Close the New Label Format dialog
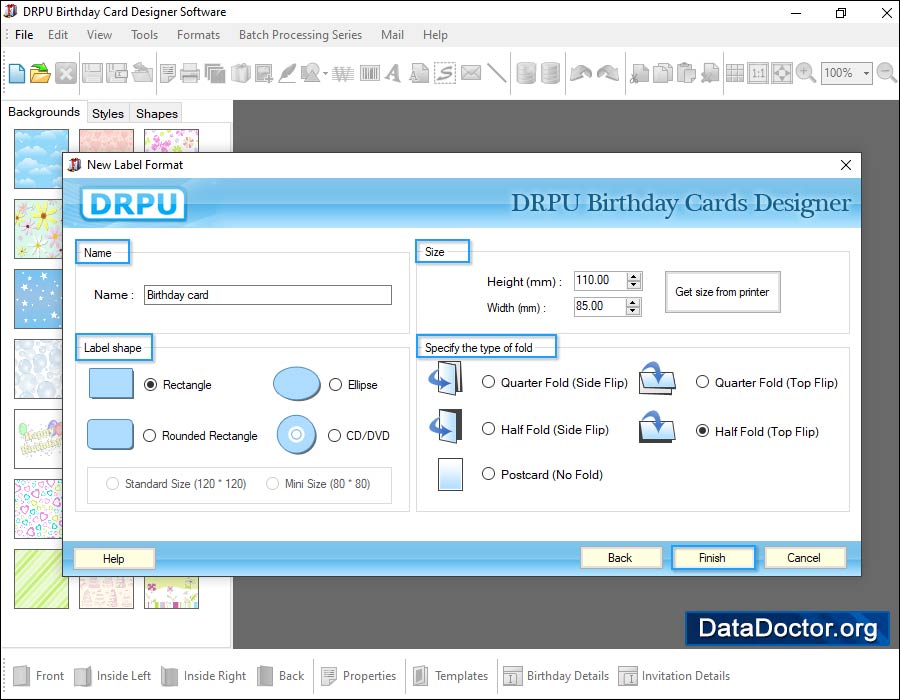900x700 pixels. pos(845,165)
